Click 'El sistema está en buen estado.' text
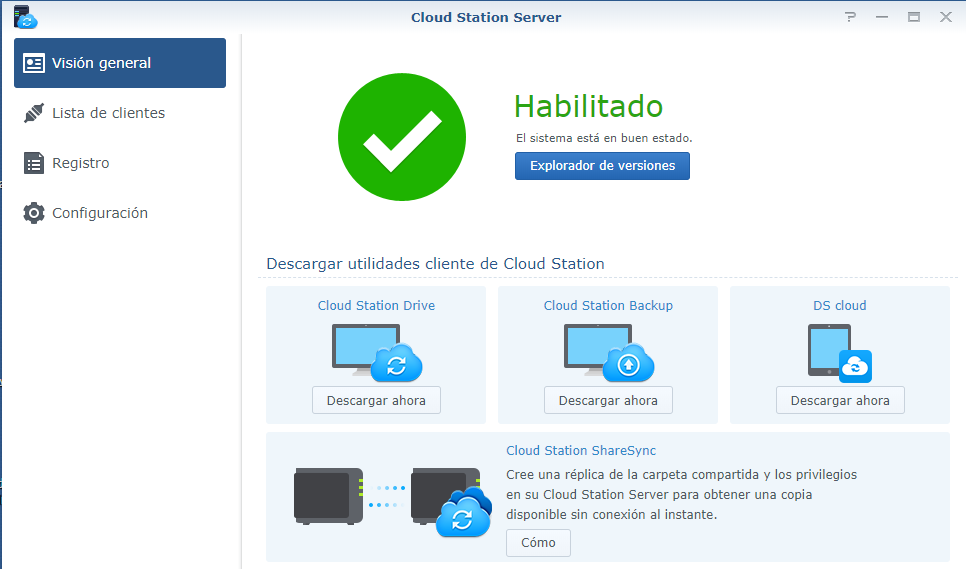Viewport: 966px width, 569px height. pos(604,138)
